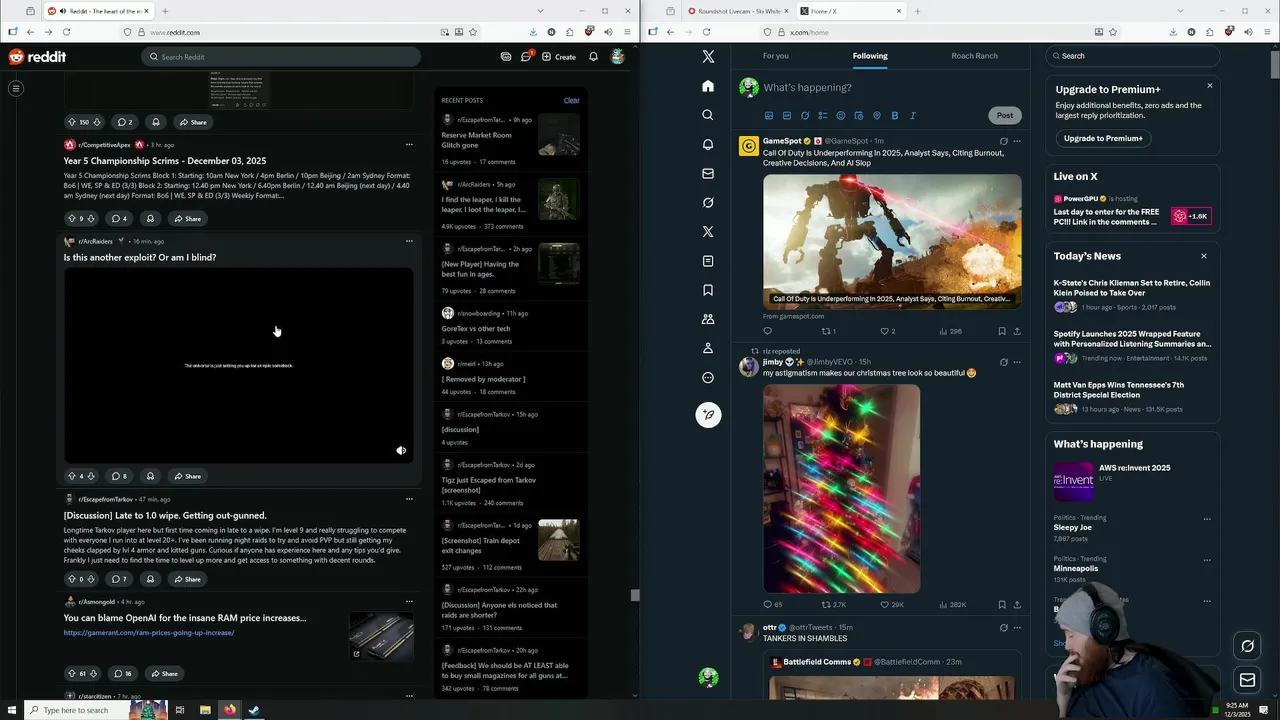Switch to the Roach Ranch tab on X
Image resolution: width=1280 pixels, height=720 pixels.
point(974,56)
